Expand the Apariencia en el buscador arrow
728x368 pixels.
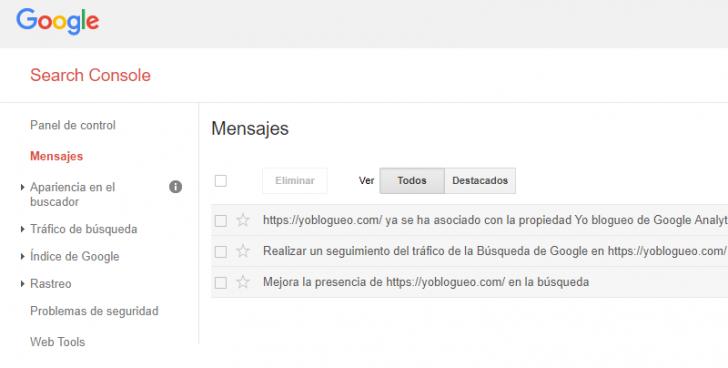coord(22,187)
